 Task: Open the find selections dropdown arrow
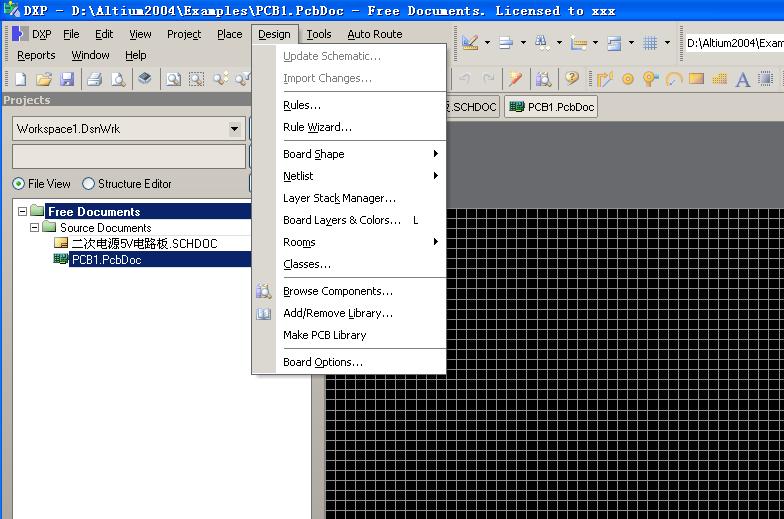coord(560,42)
